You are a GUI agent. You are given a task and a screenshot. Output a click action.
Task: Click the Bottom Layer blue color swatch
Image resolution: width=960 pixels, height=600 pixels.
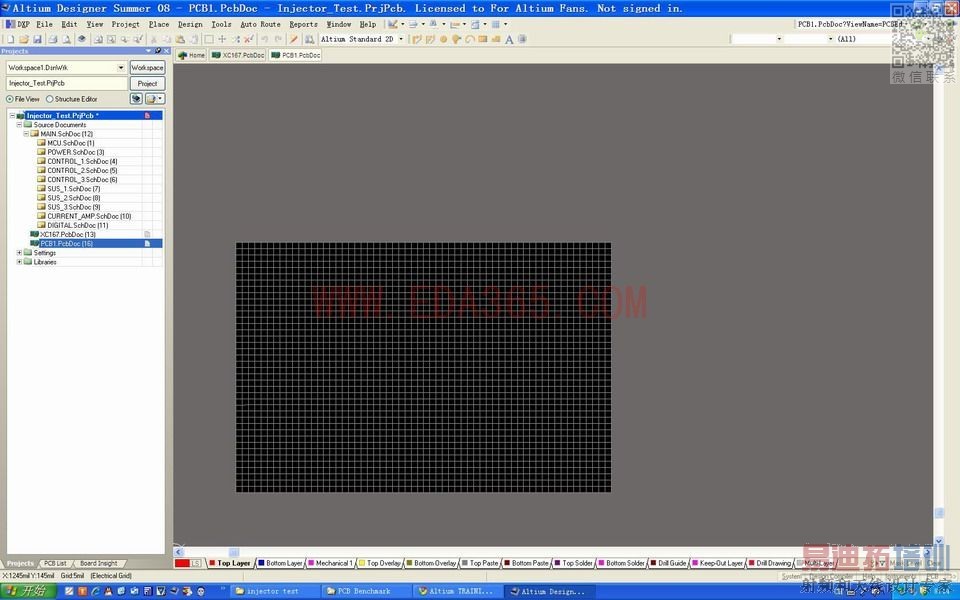(261, 563)
